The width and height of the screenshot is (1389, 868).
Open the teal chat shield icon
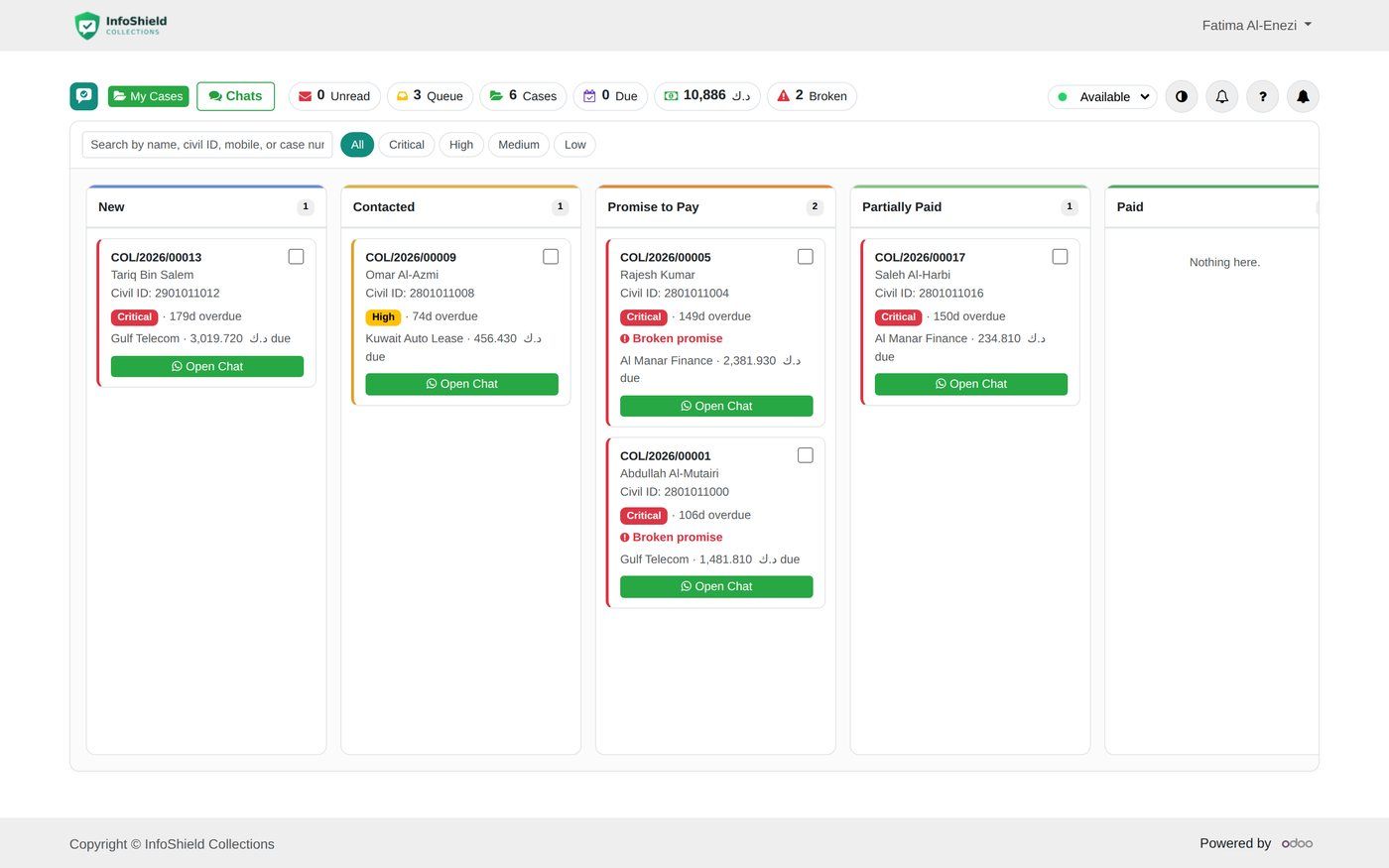tap(84, 96)
